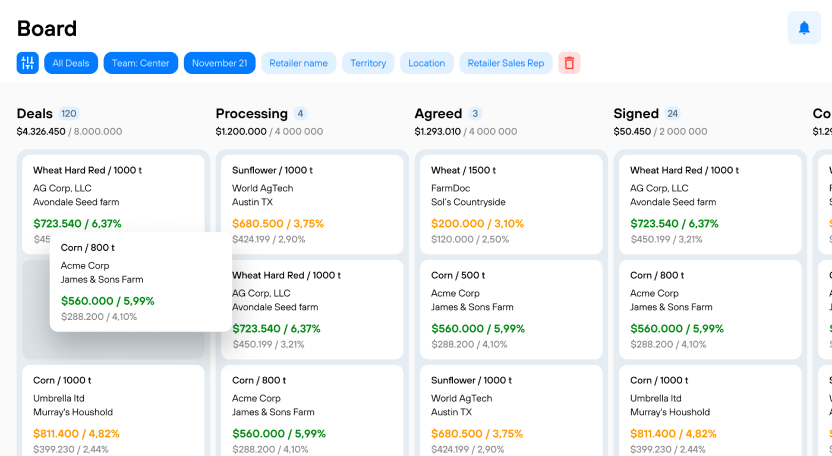The image size is (832, 456).
Task: Select the Agreed column header
Action: [x=438, y=114]
